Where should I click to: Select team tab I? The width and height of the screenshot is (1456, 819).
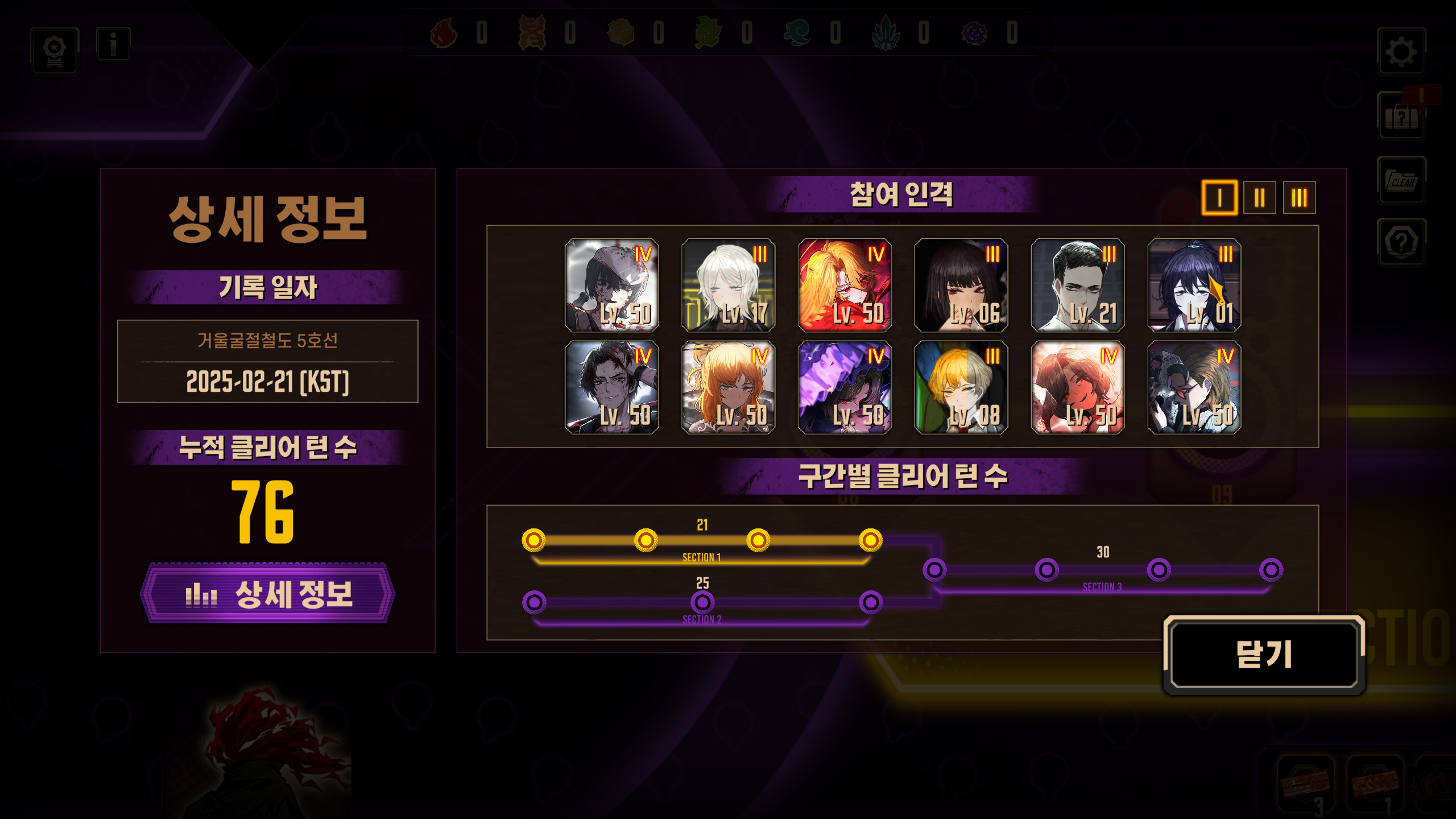click(x=1219, y=197)
